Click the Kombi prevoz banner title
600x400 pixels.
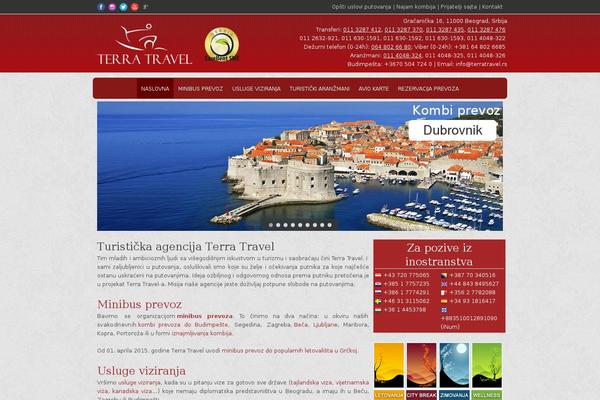pyautogui.click(x=456, y=111)
